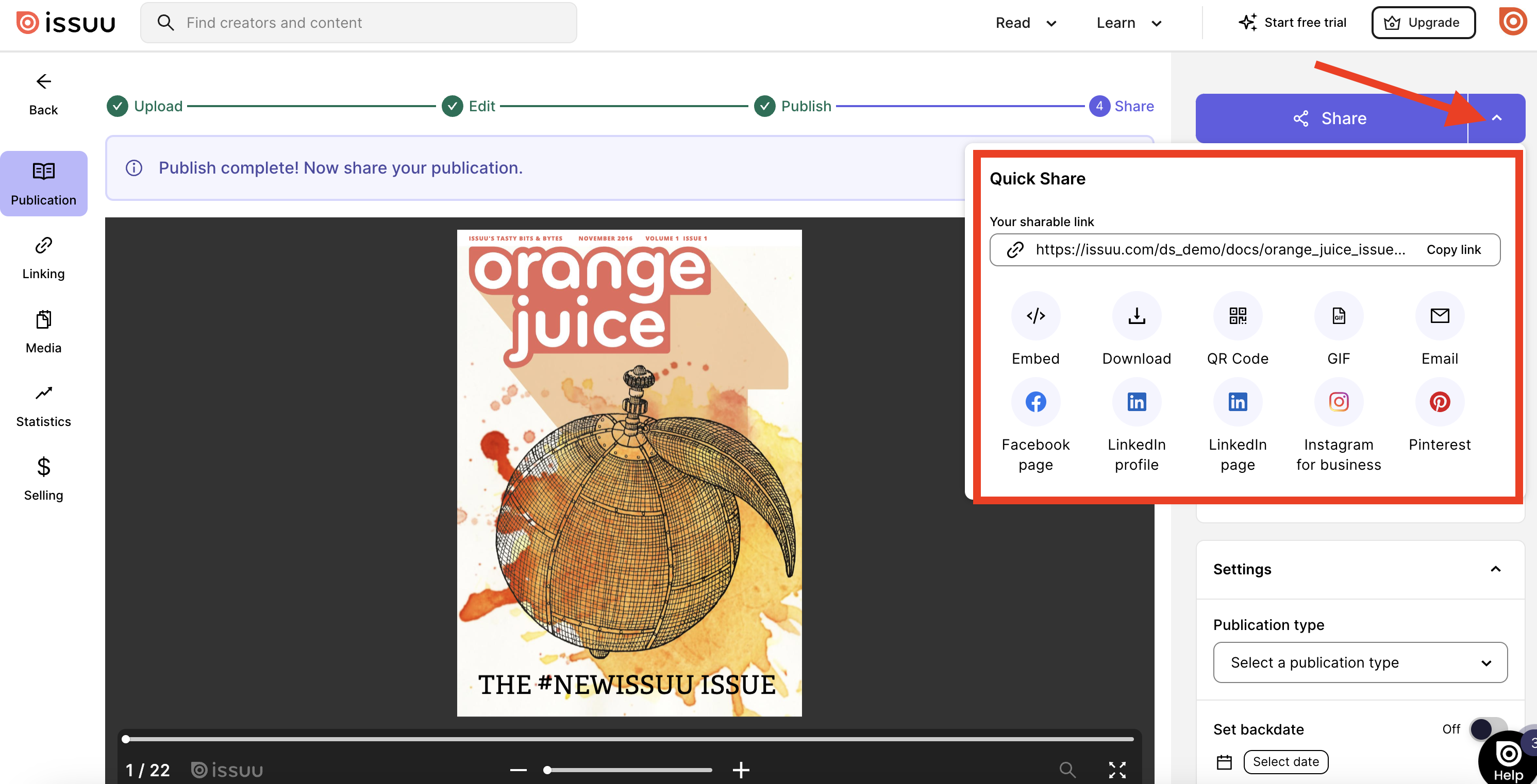Select the Embed sharing option
The image size is (1537, 784).
click(1035, 316)
